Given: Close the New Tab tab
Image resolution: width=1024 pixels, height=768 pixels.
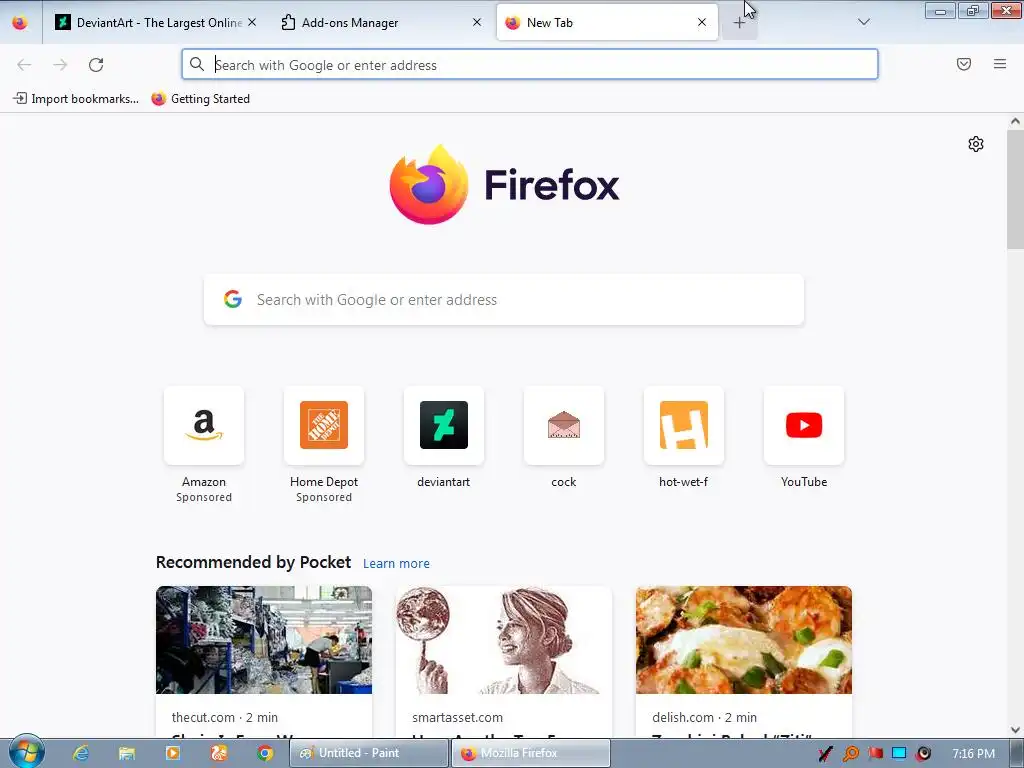Looking at the screenshot, I should pos(701,22).
